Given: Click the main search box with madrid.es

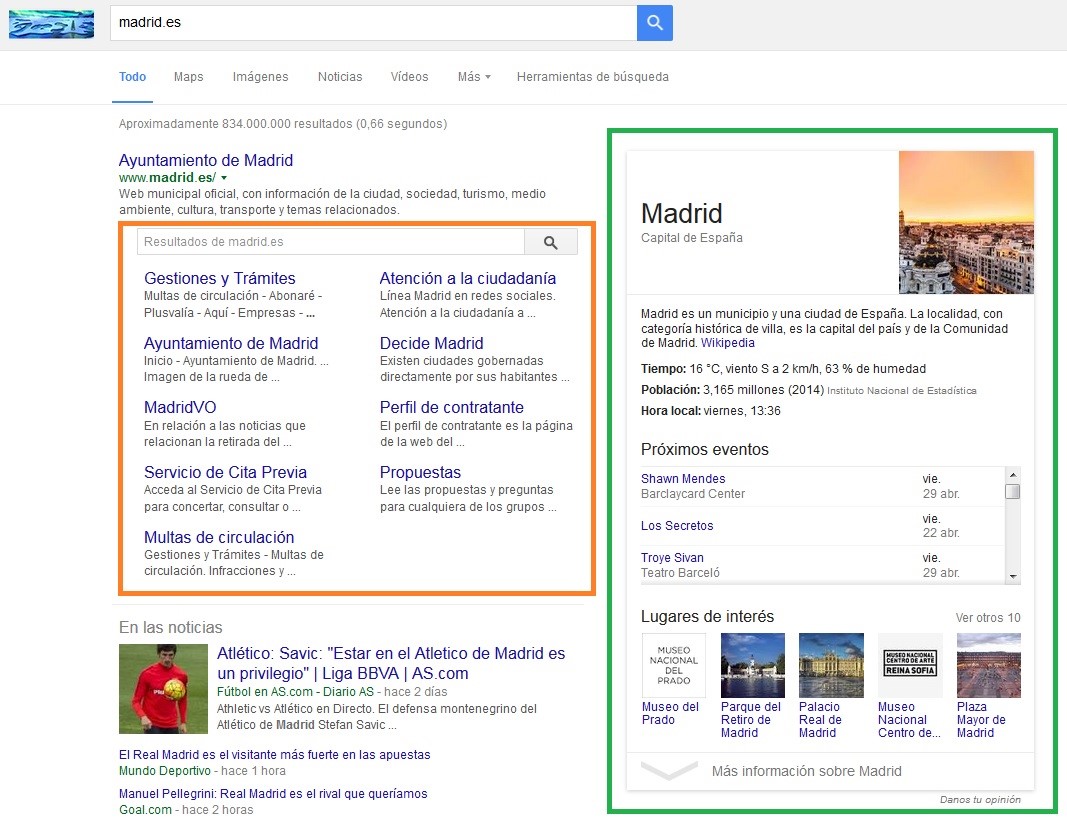Looking at the screenshot, I should tap(374, 22).
